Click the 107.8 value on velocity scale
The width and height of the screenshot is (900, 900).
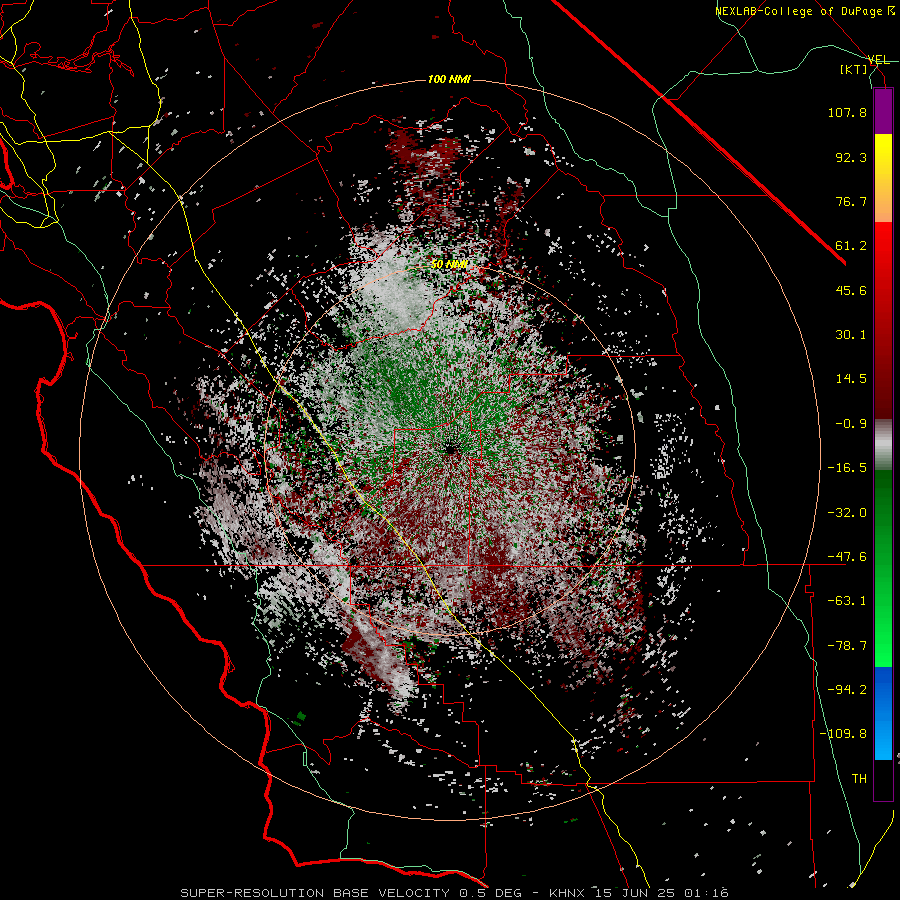pos(847,112)
